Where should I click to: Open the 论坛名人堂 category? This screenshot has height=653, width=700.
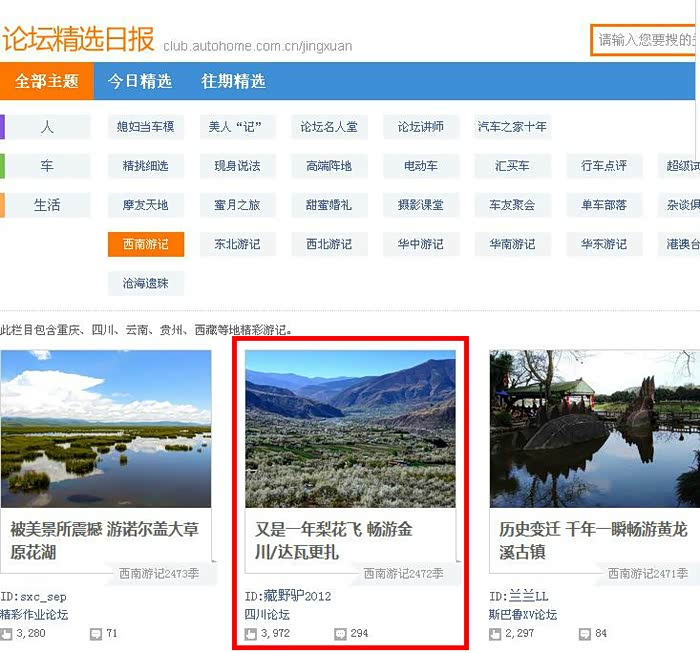point(329,127)
